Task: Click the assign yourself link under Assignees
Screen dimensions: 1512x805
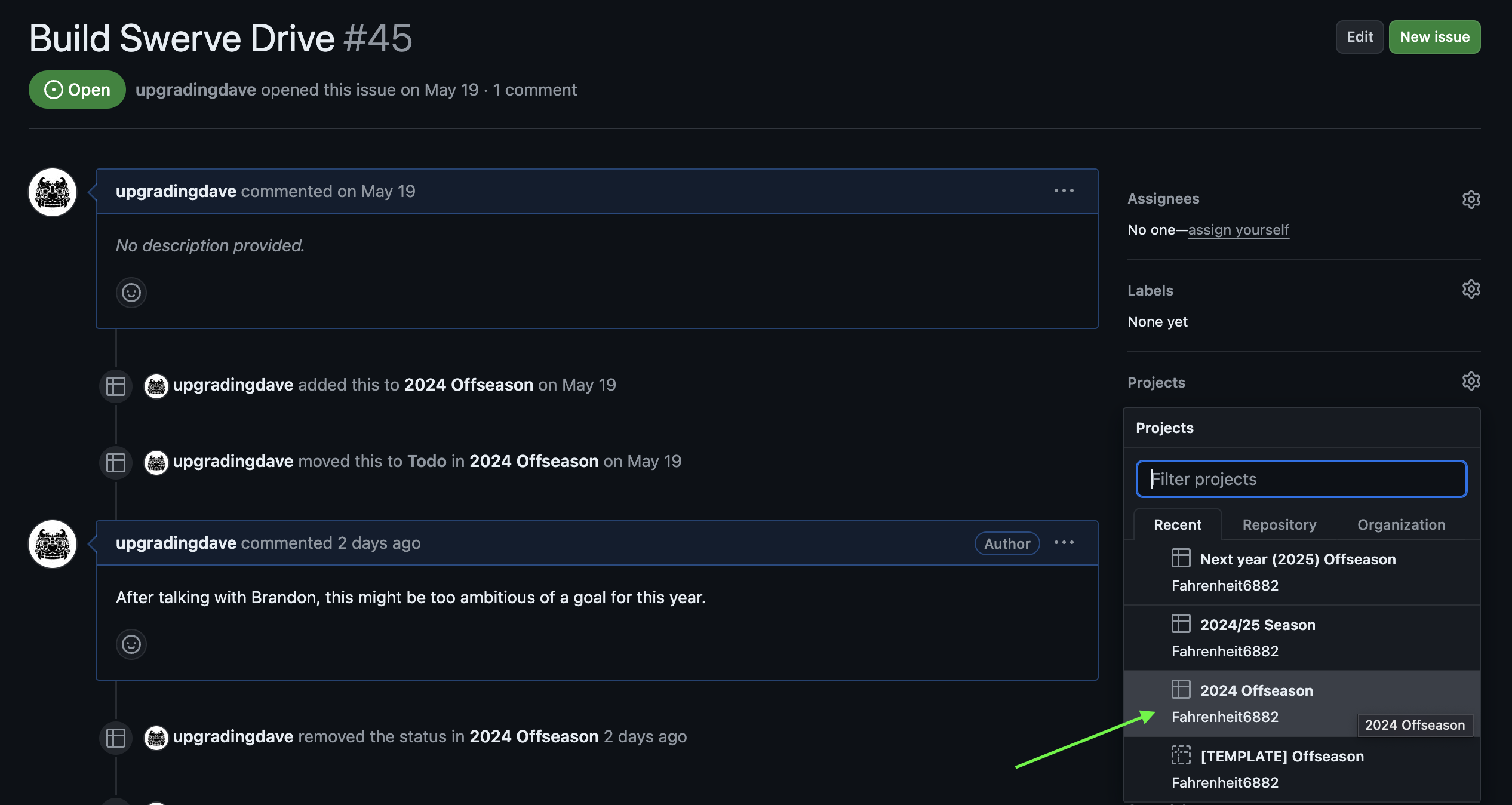Action: 1238,228
